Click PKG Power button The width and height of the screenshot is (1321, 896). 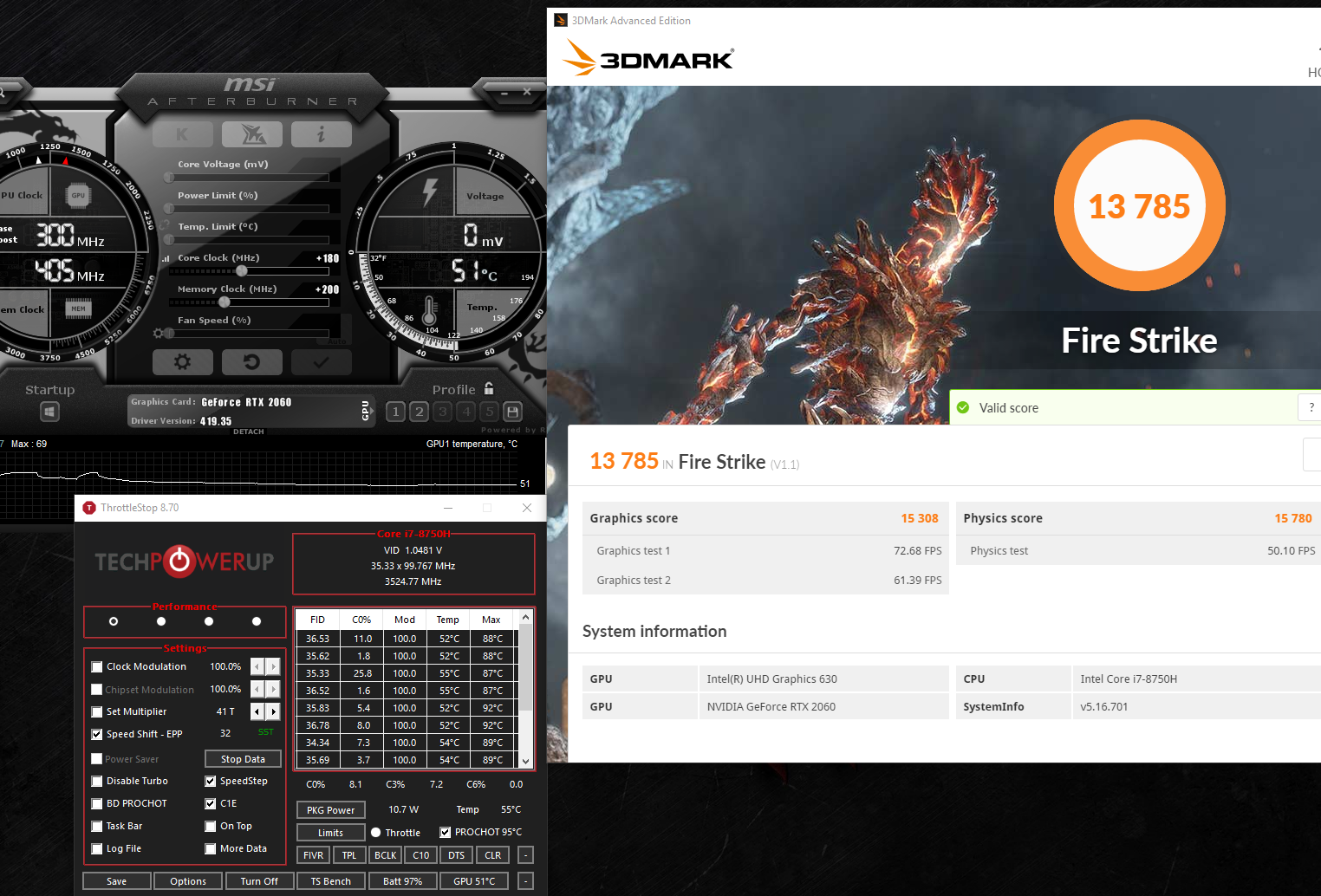331,810
